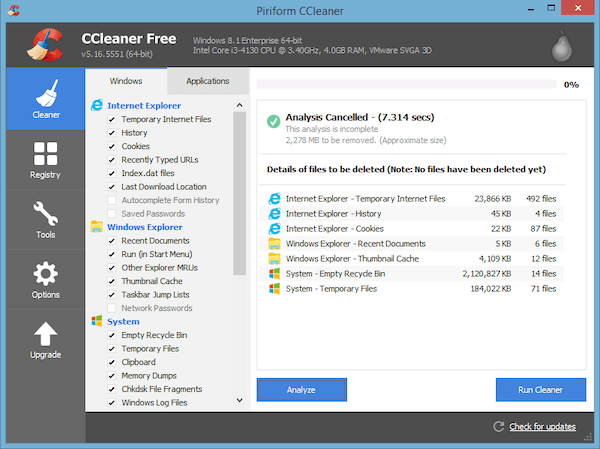This screenshot has width=600, height=449.
Task: Switch to the Applications tab
Action: pyautogui.click(x=208, y=81)
